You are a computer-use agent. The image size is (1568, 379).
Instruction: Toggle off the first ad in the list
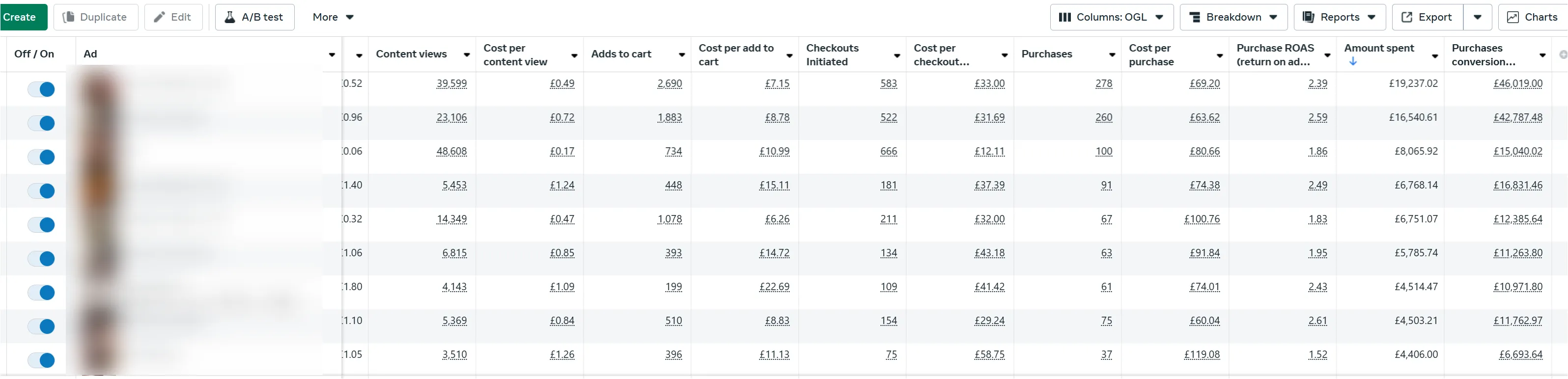(x=41, y=89)
